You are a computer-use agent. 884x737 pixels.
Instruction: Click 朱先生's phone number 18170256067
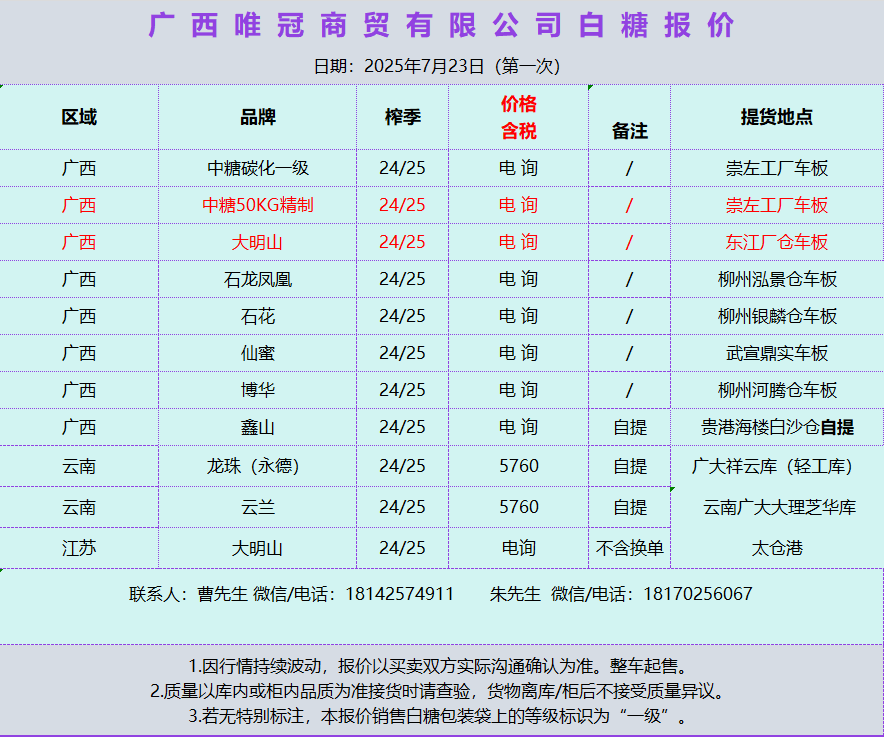[x=697, y=594]
